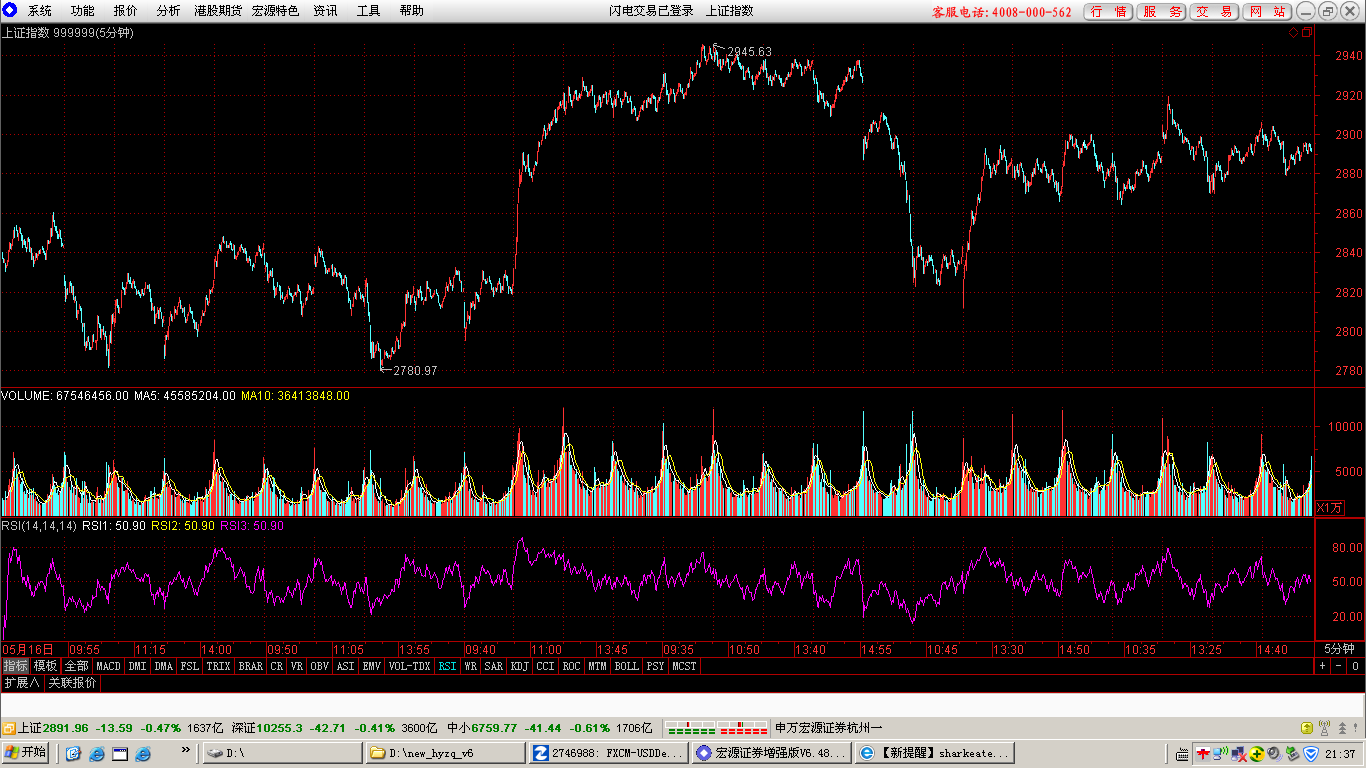Select the 指标 tab
The image size is (1366, 768).
(15, 666)
